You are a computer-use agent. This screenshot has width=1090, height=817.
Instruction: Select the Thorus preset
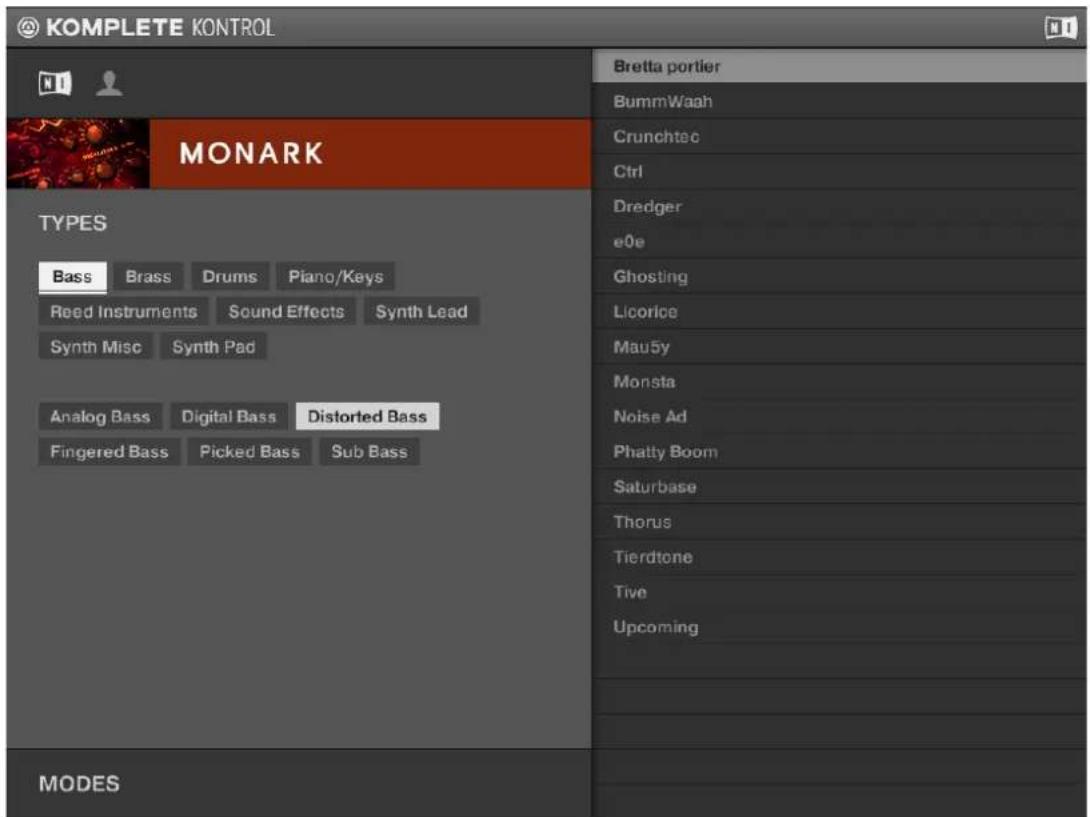(x=839, y=521)
